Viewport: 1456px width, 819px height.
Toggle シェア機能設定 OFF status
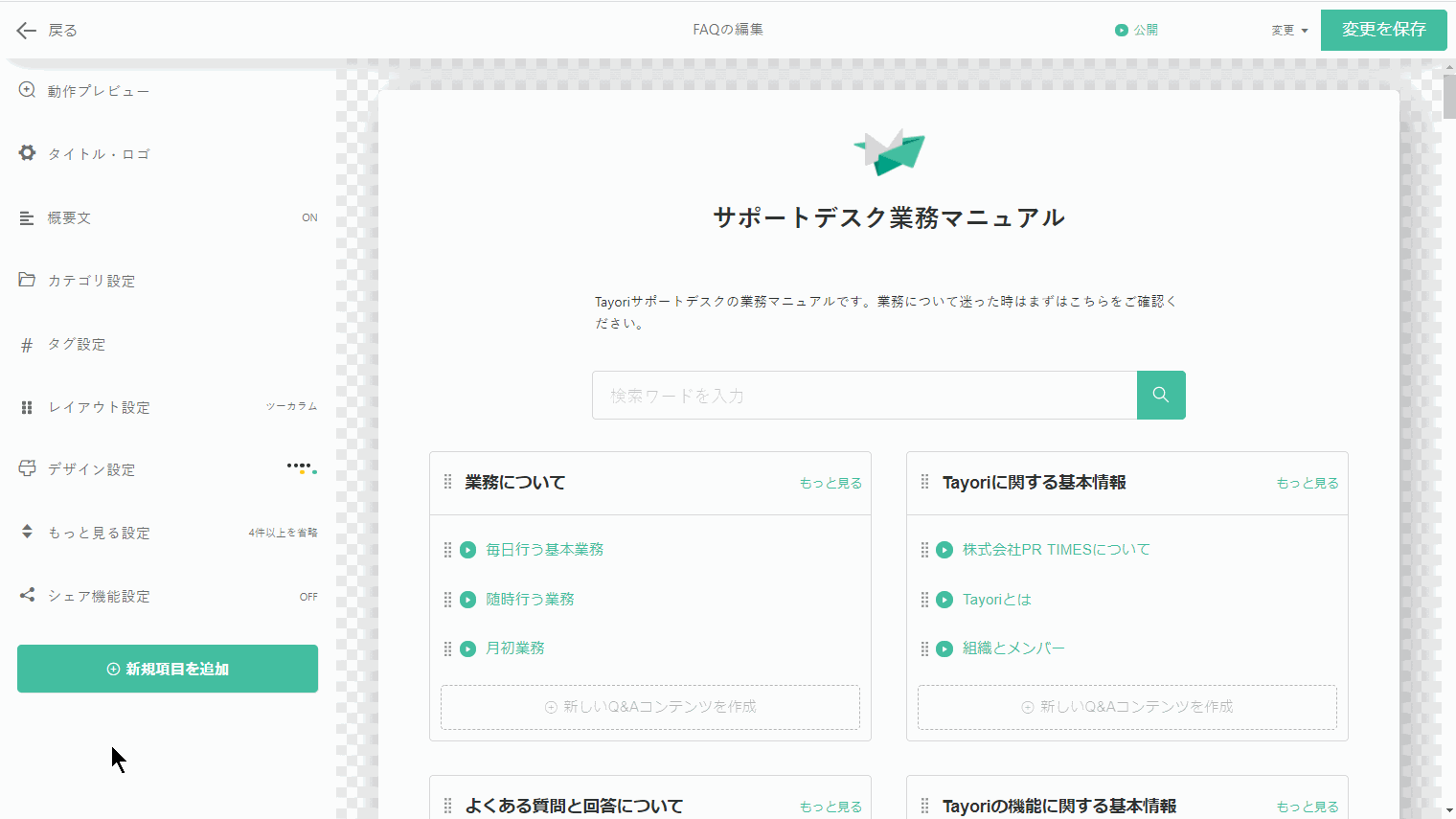point(308,597)
